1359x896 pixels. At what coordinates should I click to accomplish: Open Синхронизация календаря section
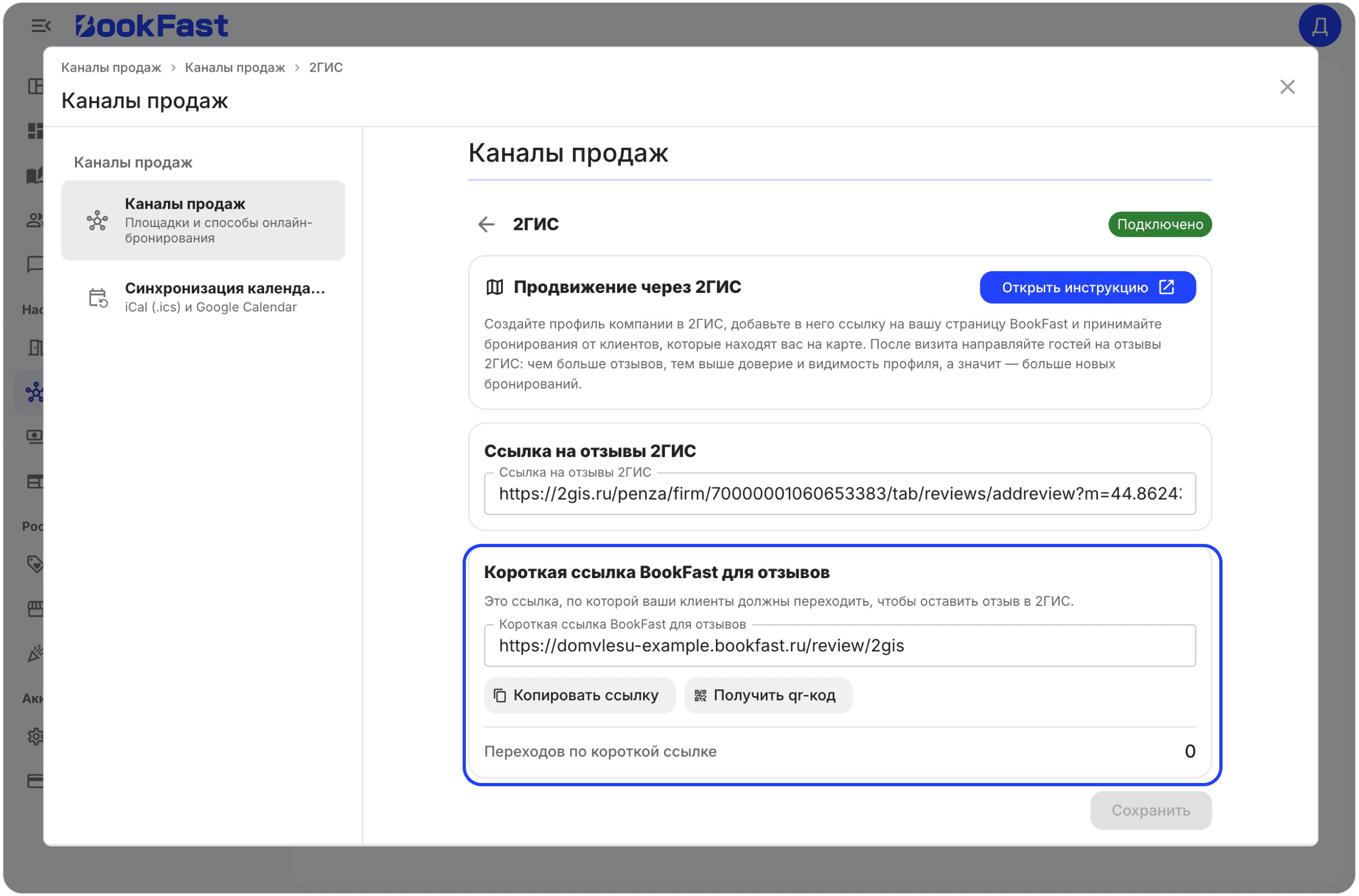point(203,297)
